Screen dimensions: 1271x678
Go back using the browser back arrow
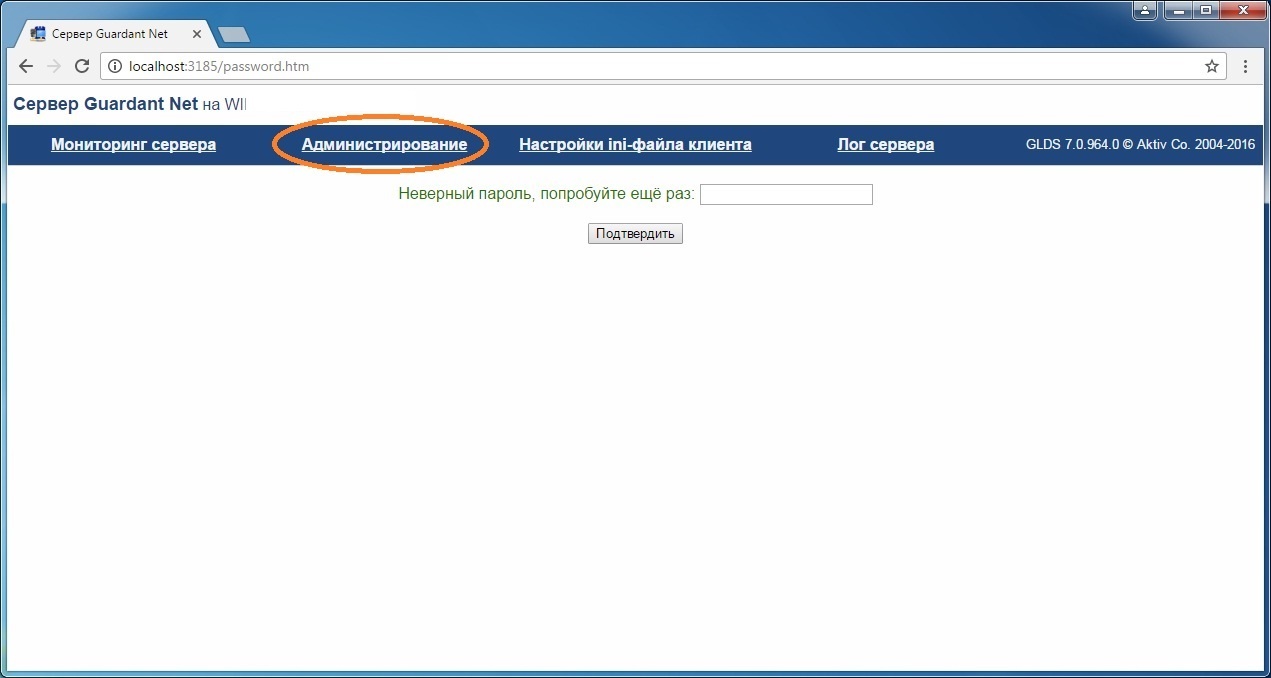point(26,67)
